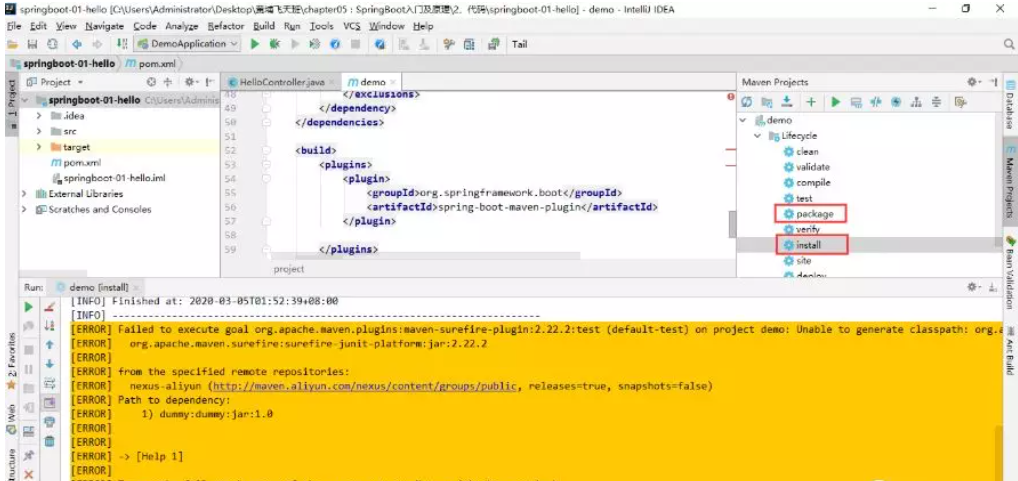This screenshot has height=481, width=1018.
Task: Show Maven dependencies diagram icon
Action: click(x=916, y=102)
